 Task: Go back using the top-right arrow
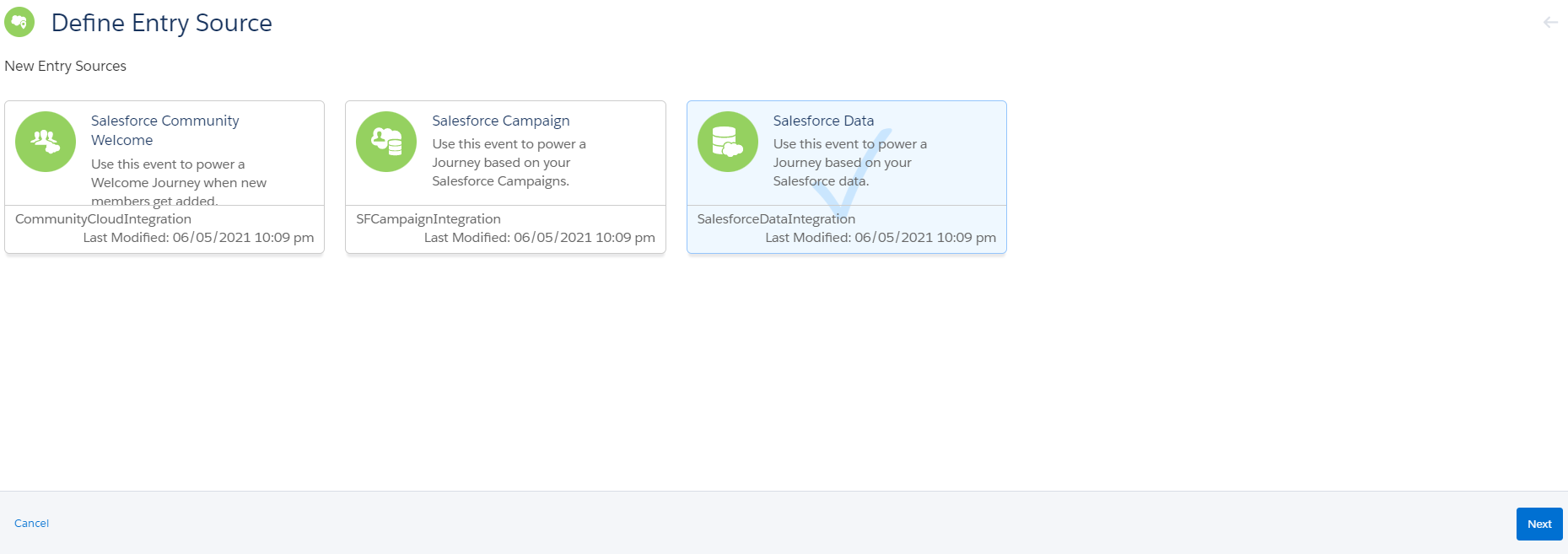coord(1550,23)
